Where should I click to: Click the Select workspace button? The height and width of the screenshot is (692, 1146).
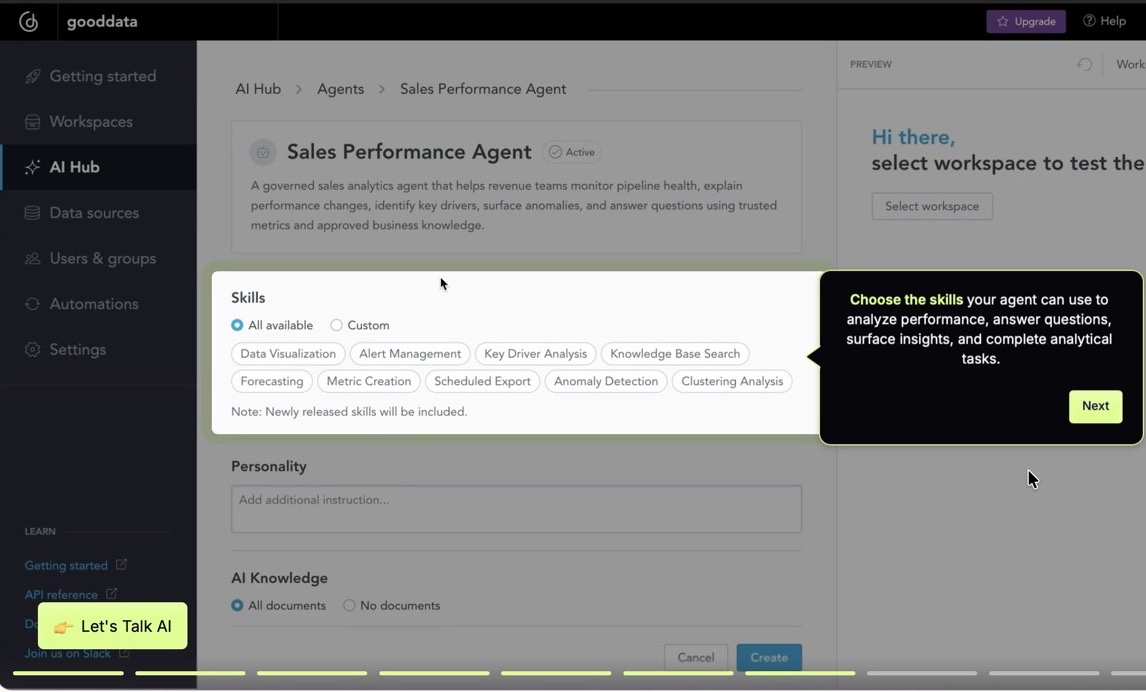tap(932, 206)
